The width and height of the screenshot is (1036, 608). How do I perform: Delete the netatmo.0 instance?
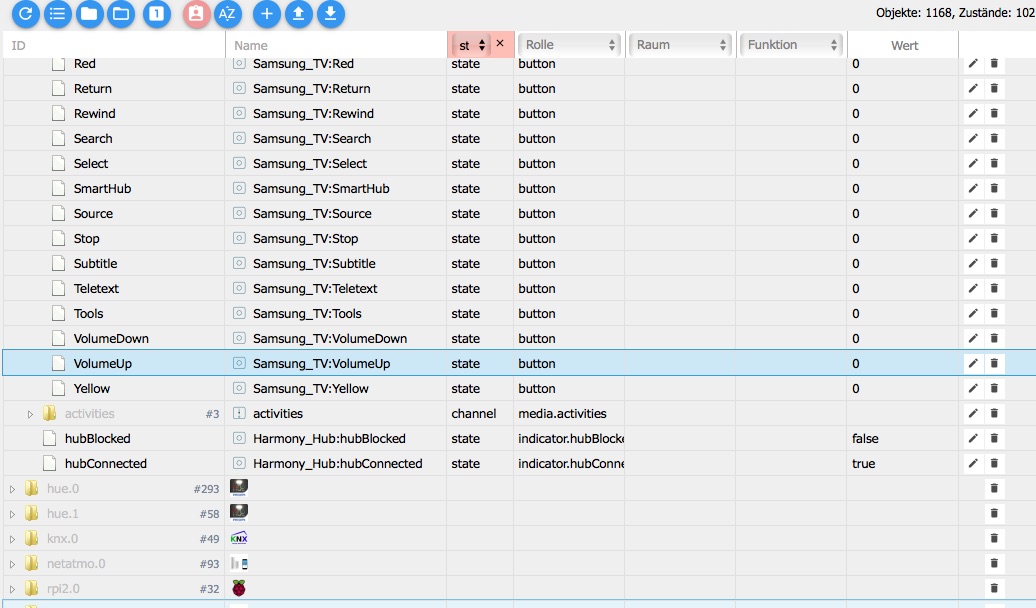[x=994, y=563]
